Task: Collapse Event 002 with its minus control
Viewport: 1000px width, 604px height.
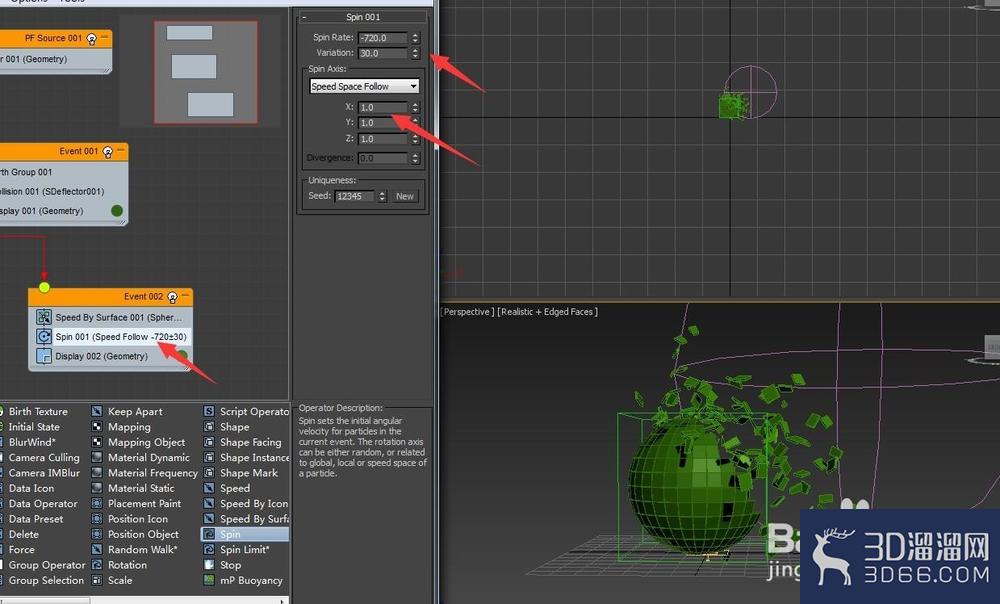Action: pos(185,296)
